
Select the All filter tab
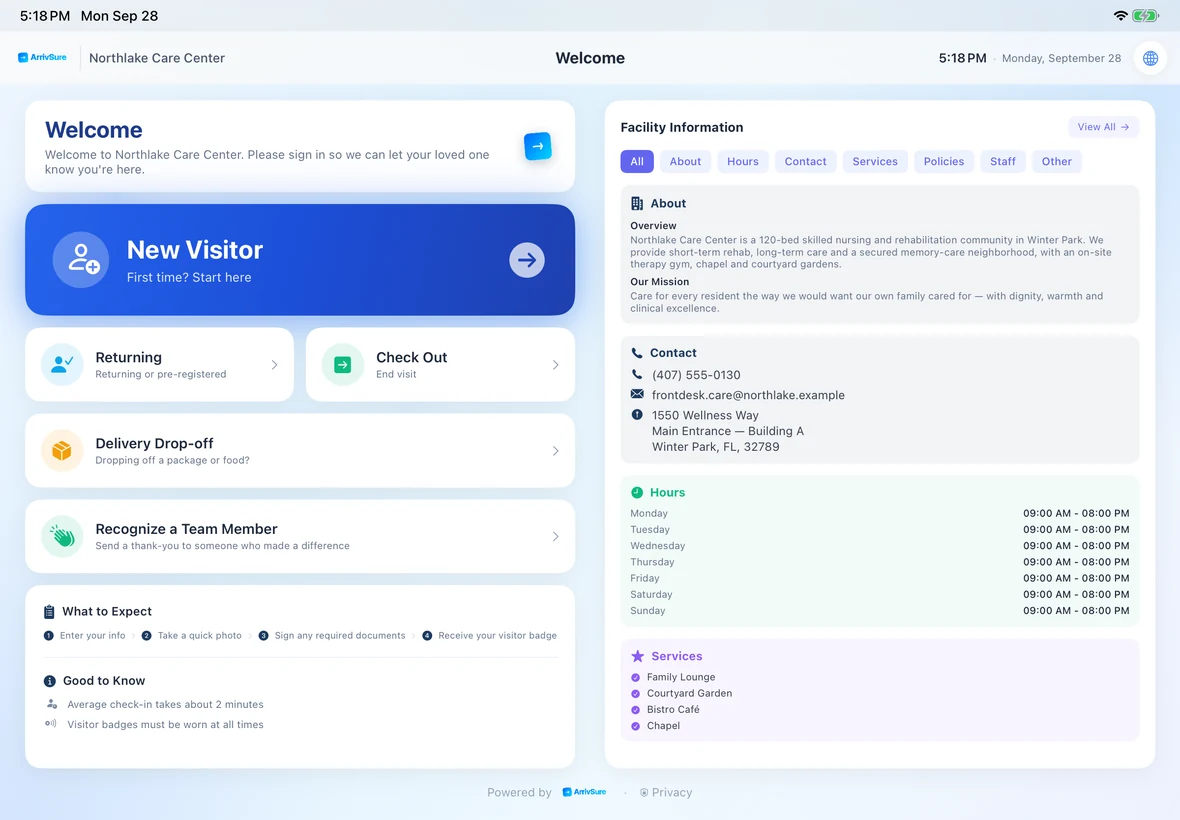[637, 161]
